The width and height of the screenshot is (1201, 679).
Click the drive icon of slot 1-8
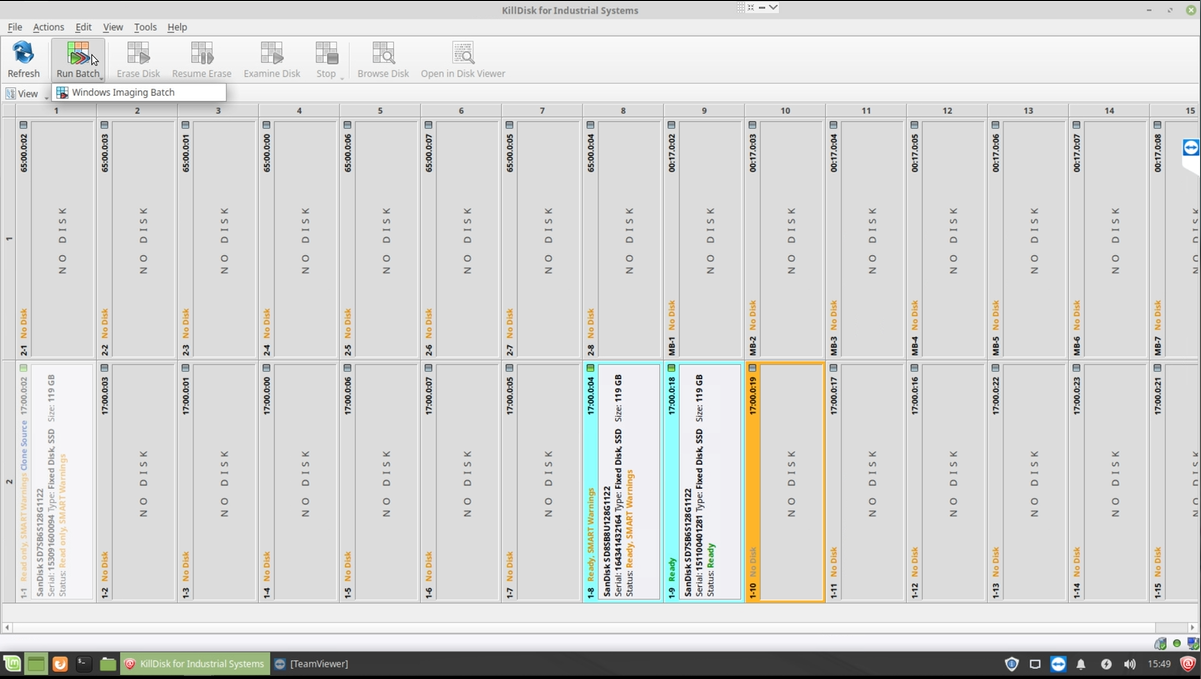coord(590,368)
